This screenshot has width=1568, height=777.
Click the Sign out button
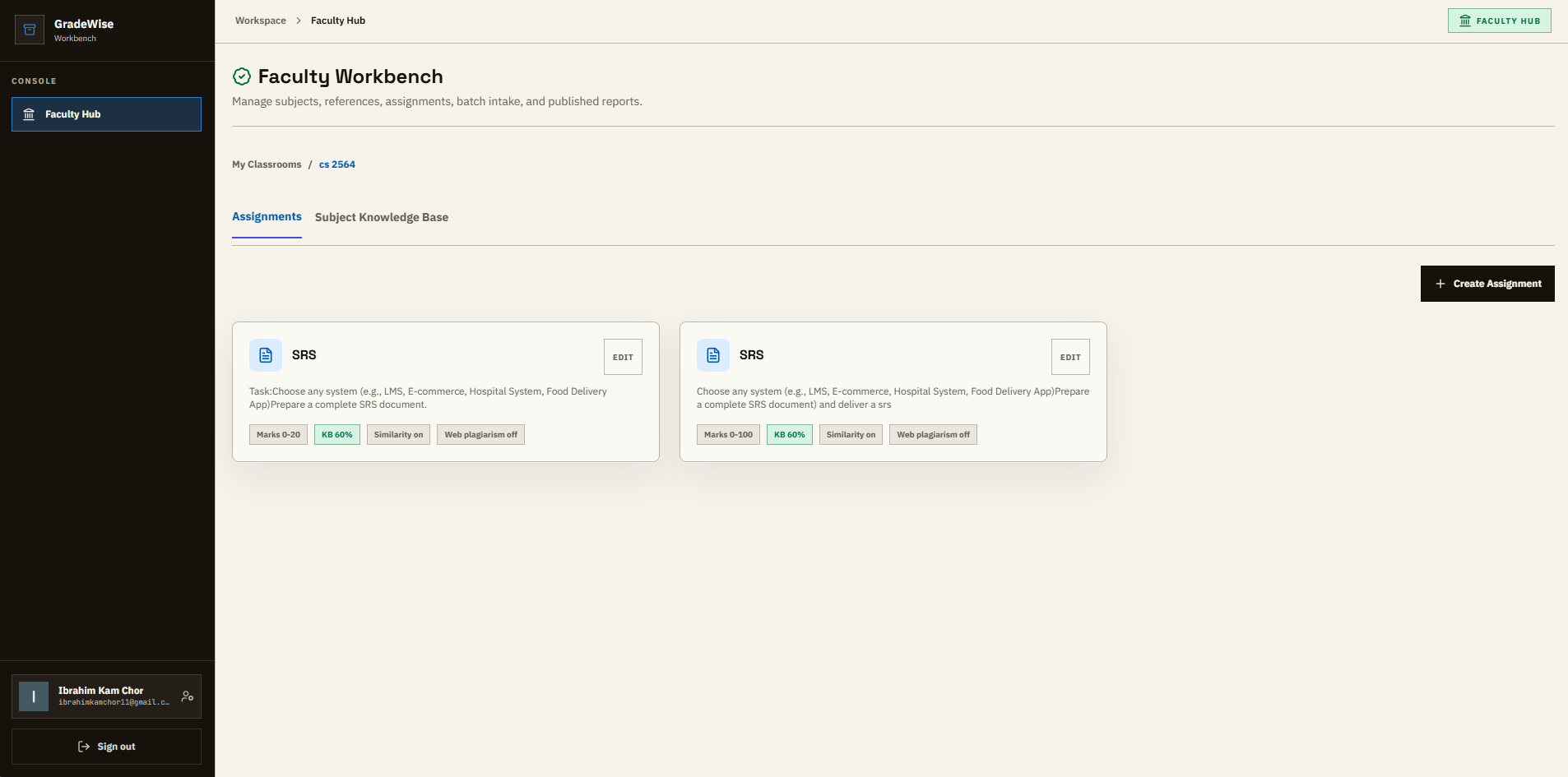[x=106, y=747]
